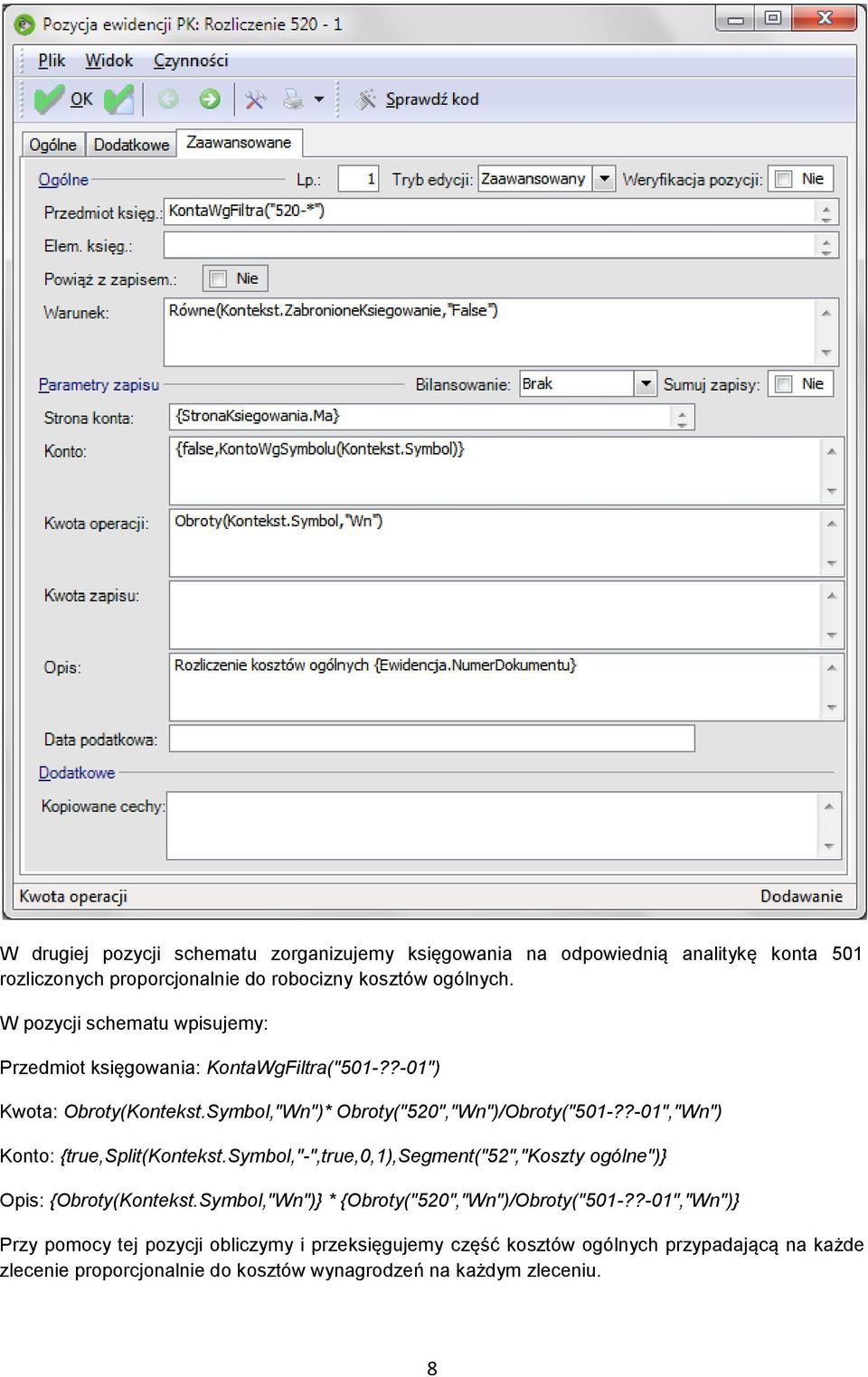Click Kopiowane cechy scrollbar up arrow
Screen dimensions: 868x1377
point(828,806)
